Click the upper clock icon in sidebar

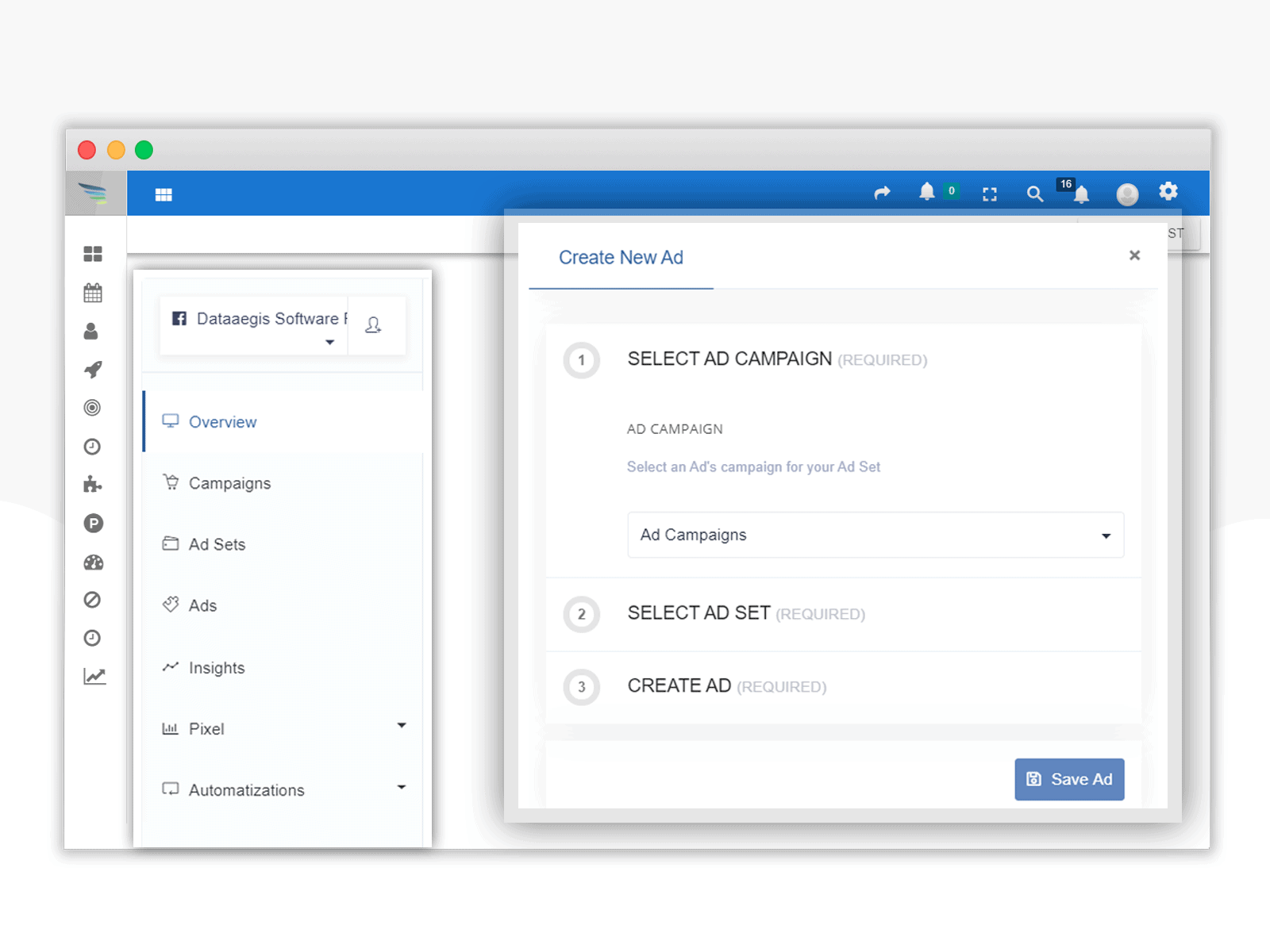[92, 447]
